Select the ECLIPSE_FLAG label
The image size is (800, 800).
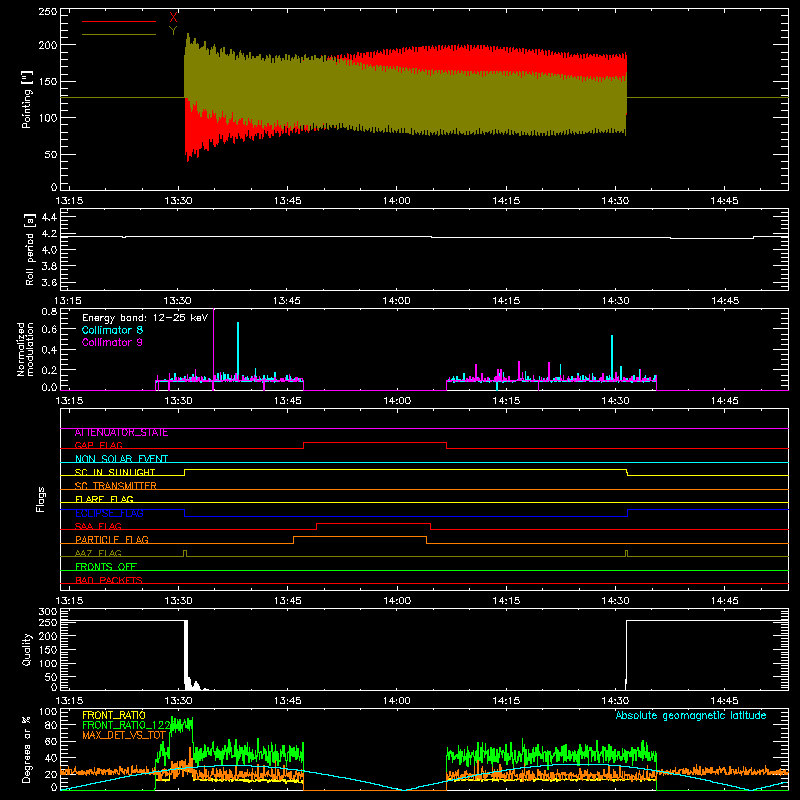click(x=109, y=513)
